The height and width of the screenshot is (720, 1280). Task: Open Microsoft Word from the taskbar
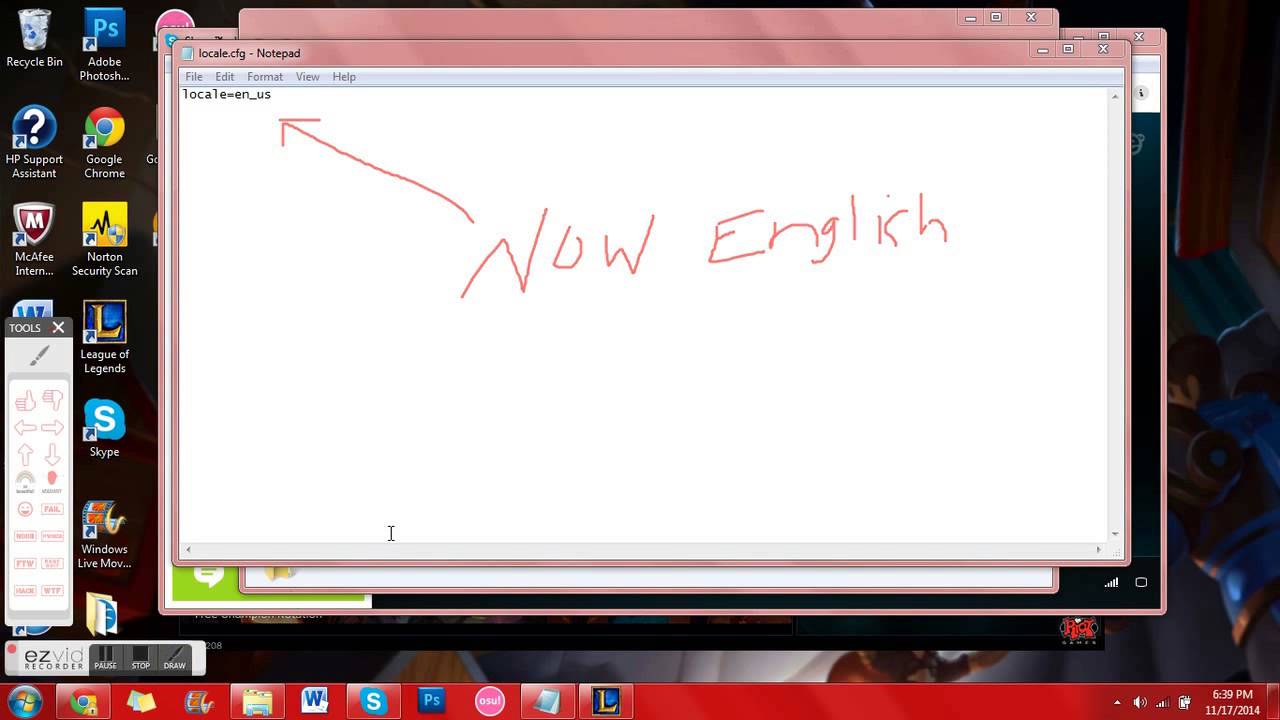pos(315,701)
